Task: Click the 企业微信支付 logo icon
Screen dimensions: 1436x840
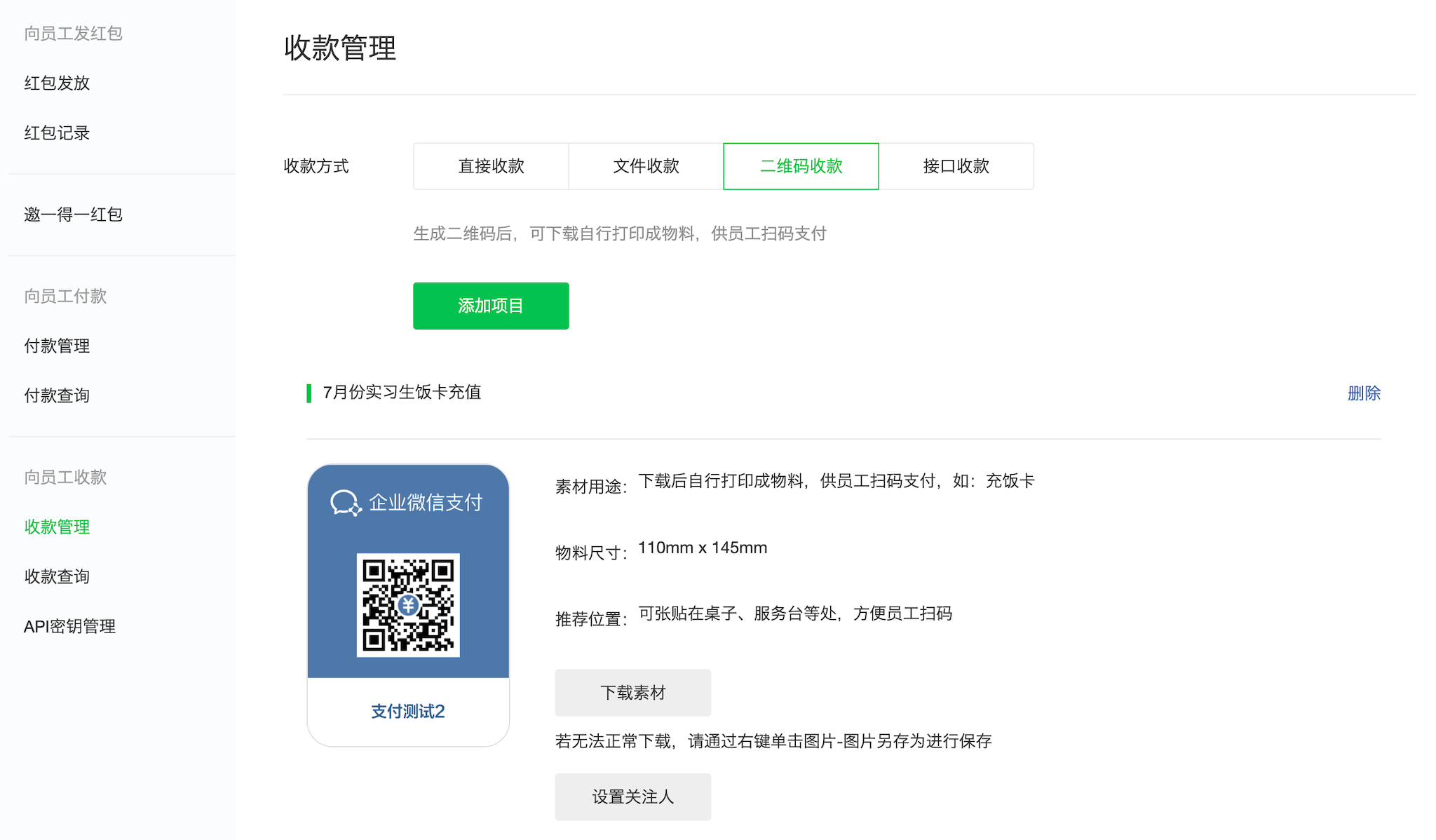Action: 346,503
